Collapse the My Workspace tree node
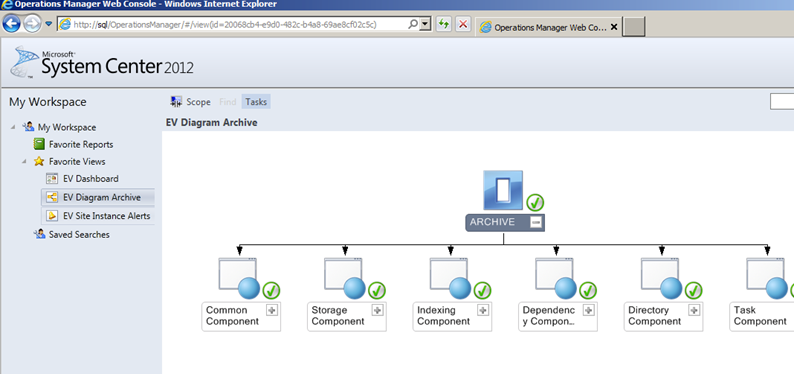Image resolution: width=794 pixels, height=374 pixels. (x=12, y=127)
